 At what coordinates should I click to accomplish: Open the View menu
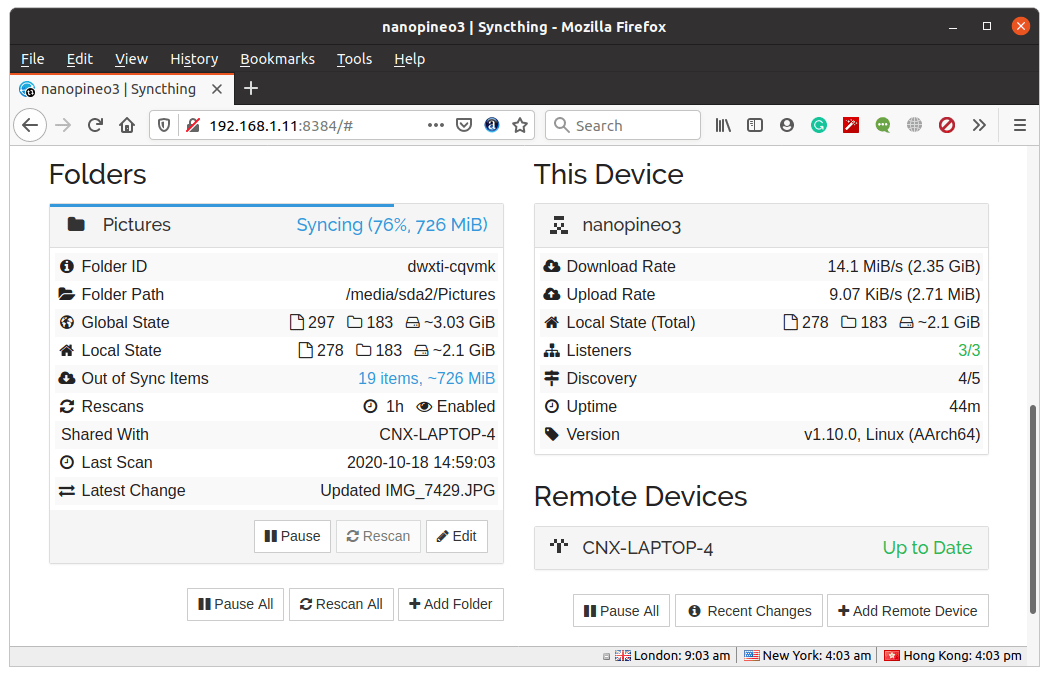point(131,59)
